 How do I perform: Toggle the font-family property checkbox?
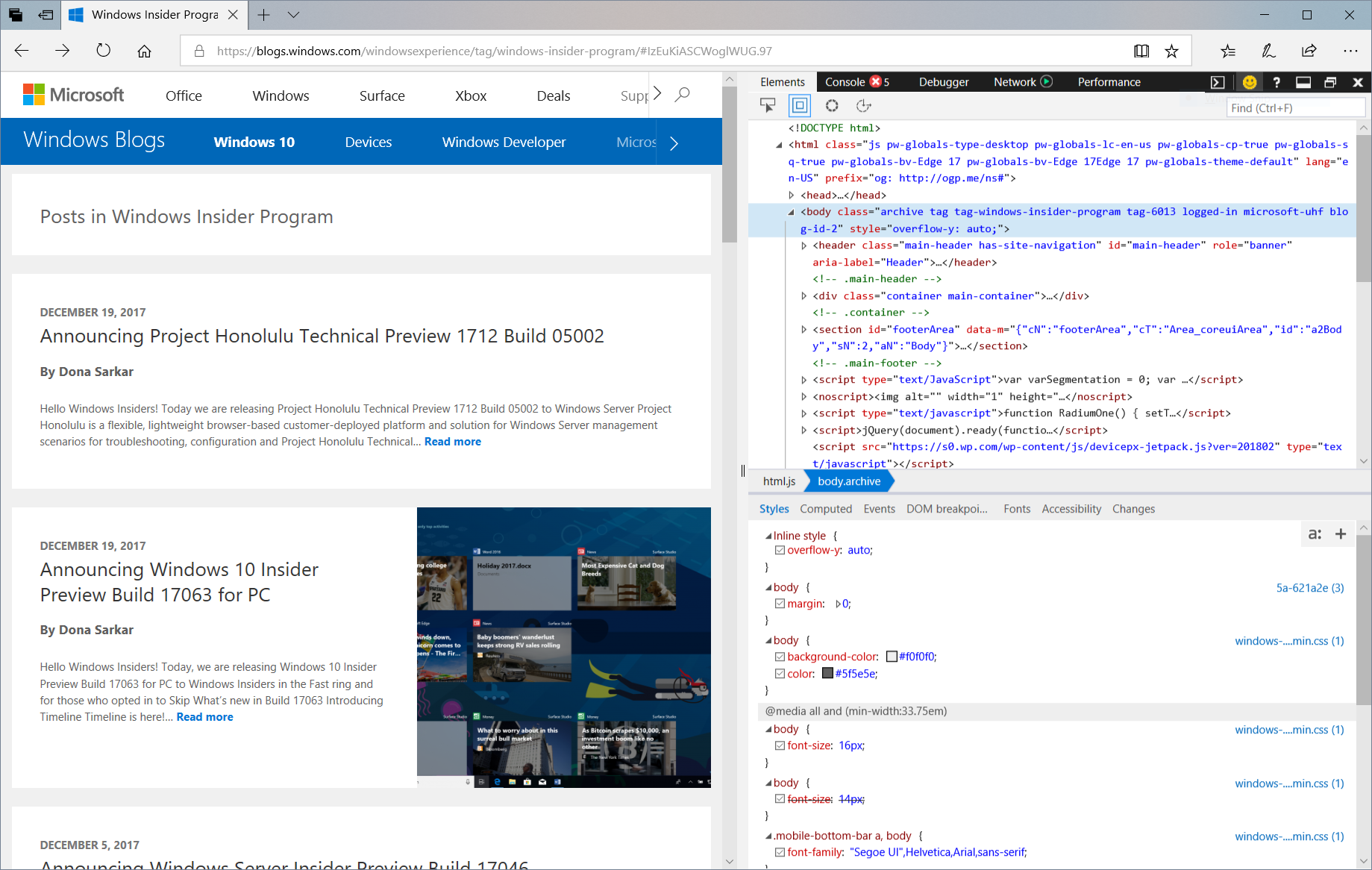tap(780, 852)
